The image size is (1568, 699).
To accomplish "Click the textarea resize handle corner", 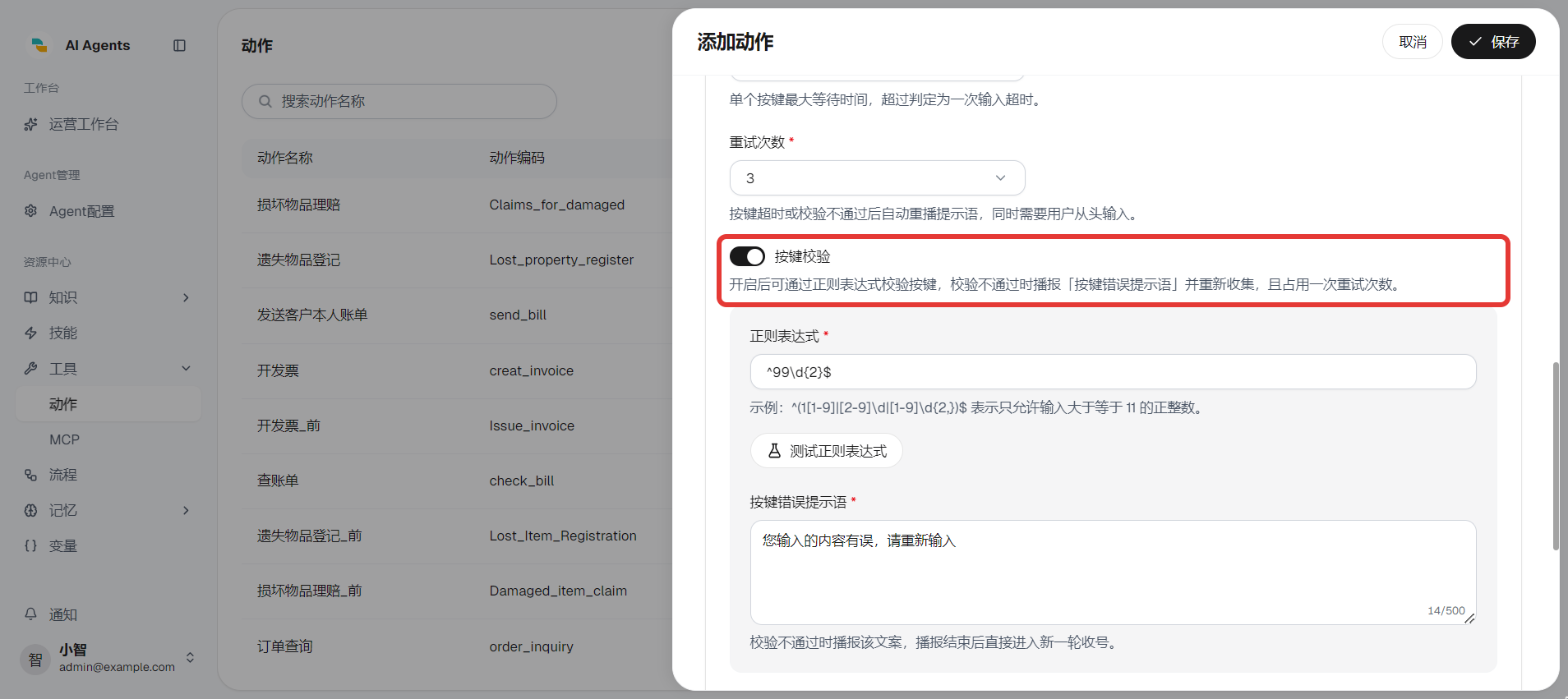I will tap(1469, 618).
